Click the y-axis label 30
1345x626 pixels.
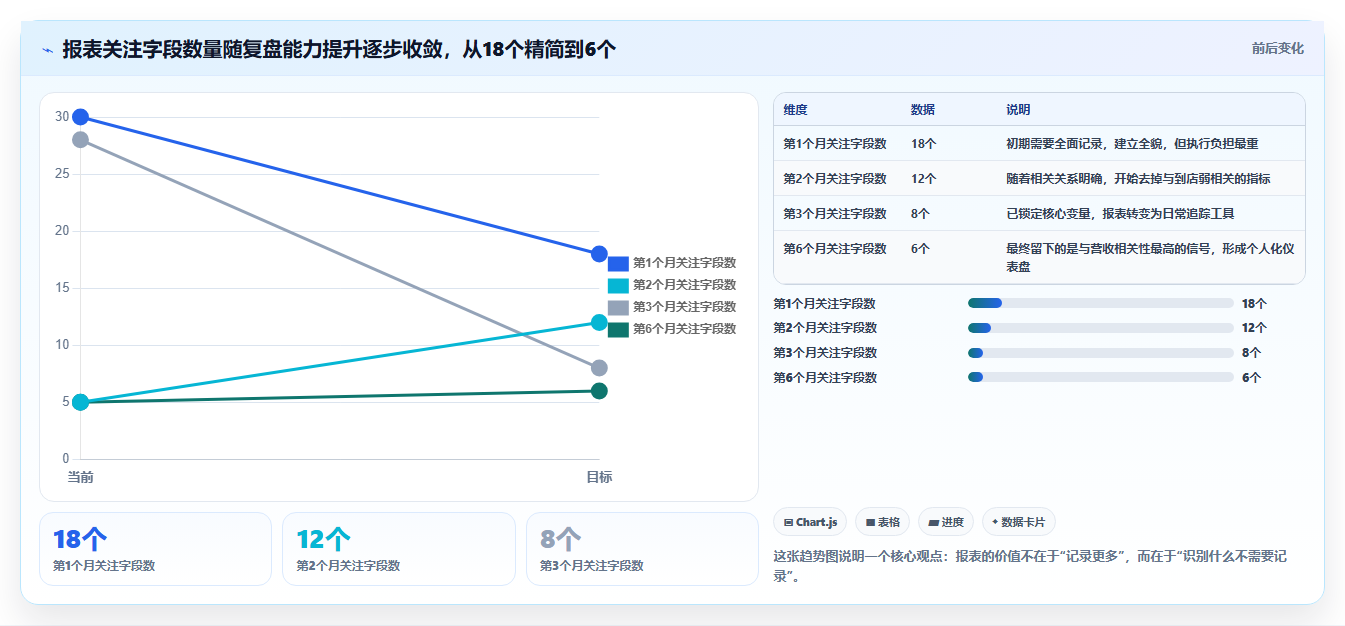pyautogui.click(x=62, y=117)
